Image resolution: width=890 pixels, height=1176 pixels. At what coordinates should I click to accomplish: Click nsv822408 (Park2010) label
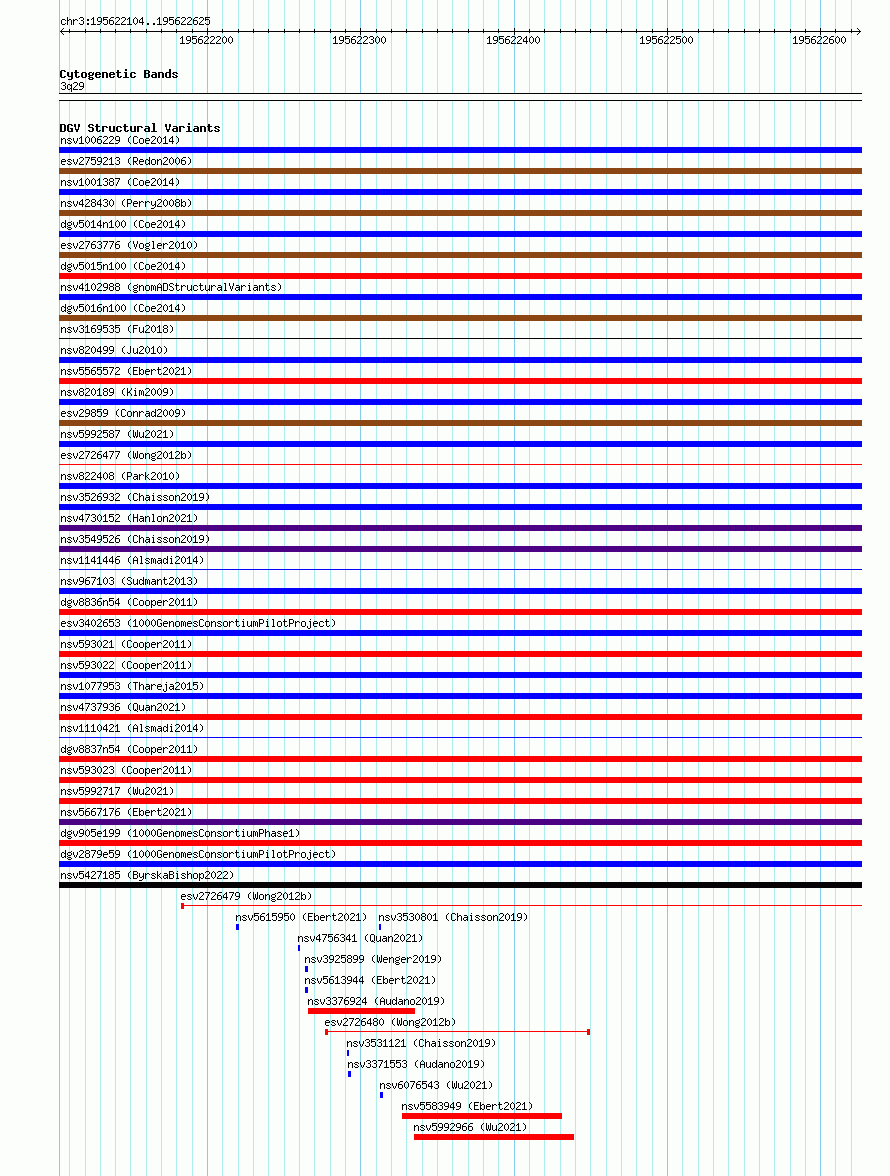click(120, 476)
